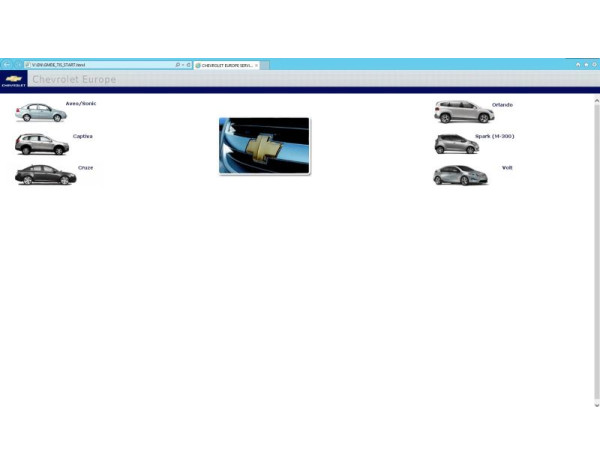Click the Chevrolet logo in the header

[x=14, y=80]
